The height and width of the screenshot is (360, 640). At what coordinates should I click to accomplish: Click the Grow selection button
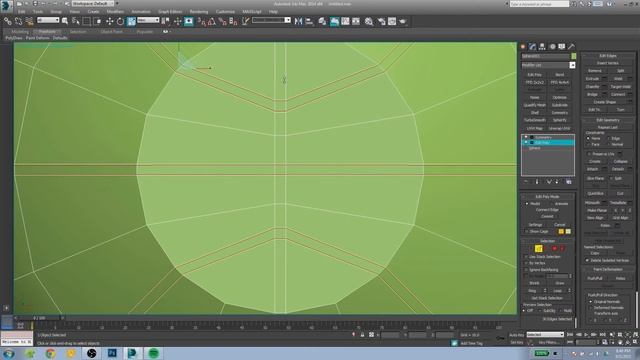pos(560,283)
